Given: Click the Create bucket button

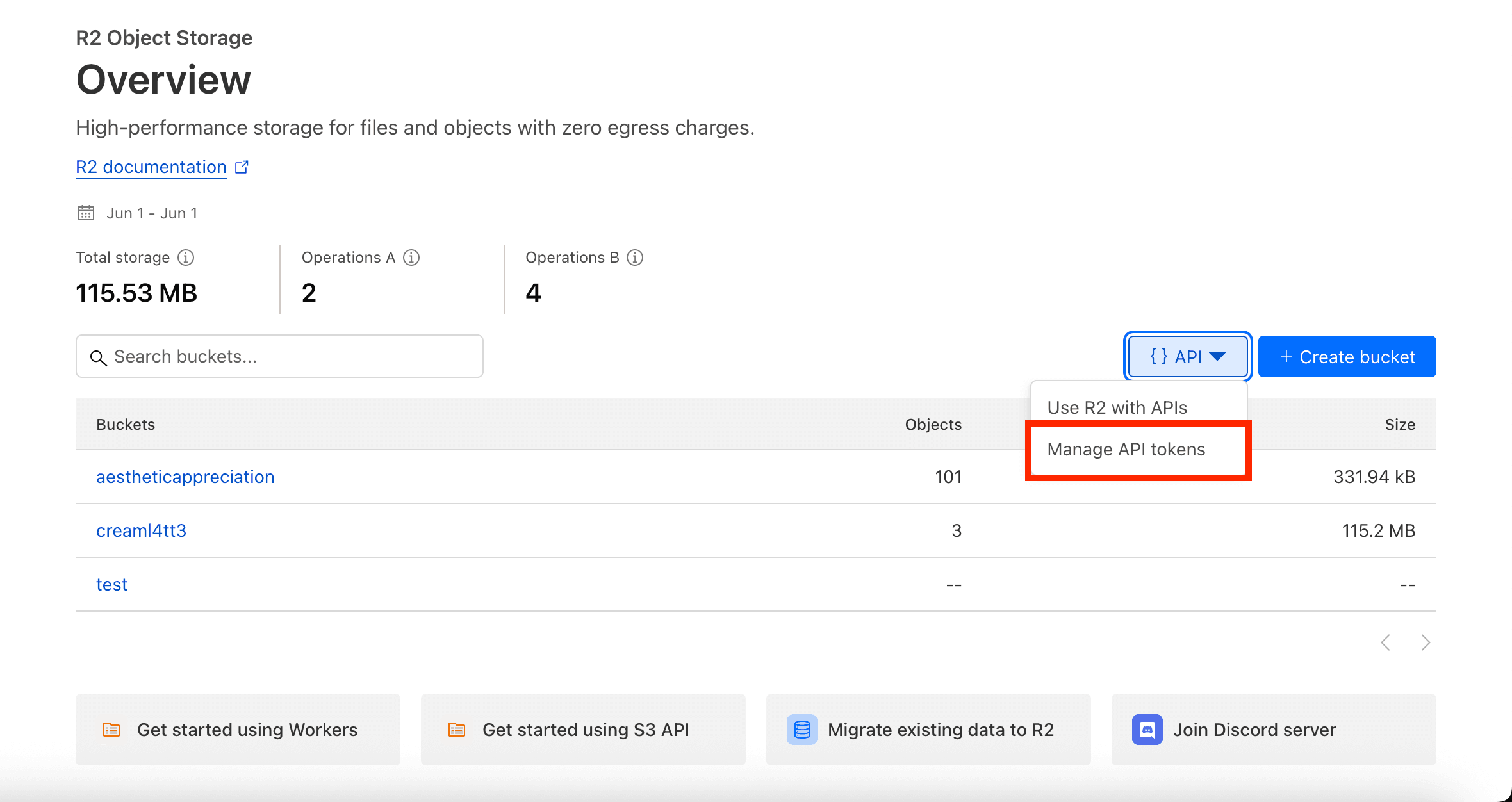Looking at the screenshot, I should point(1347,356).
